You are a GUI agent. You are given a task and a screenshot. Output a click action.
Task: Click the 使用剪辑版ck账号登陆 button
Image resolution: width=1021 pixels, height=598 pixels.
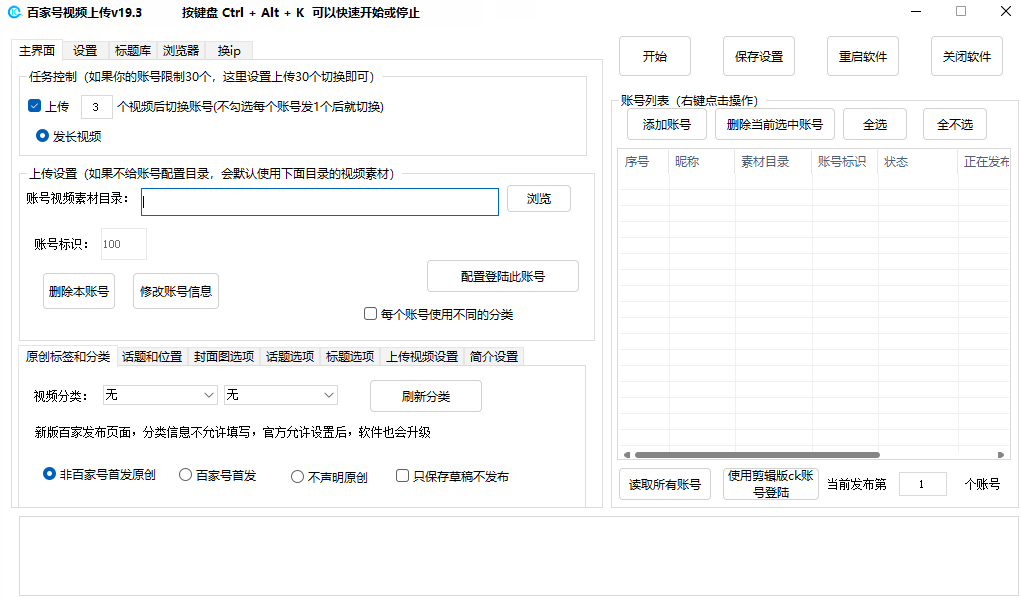coord(771,484)
